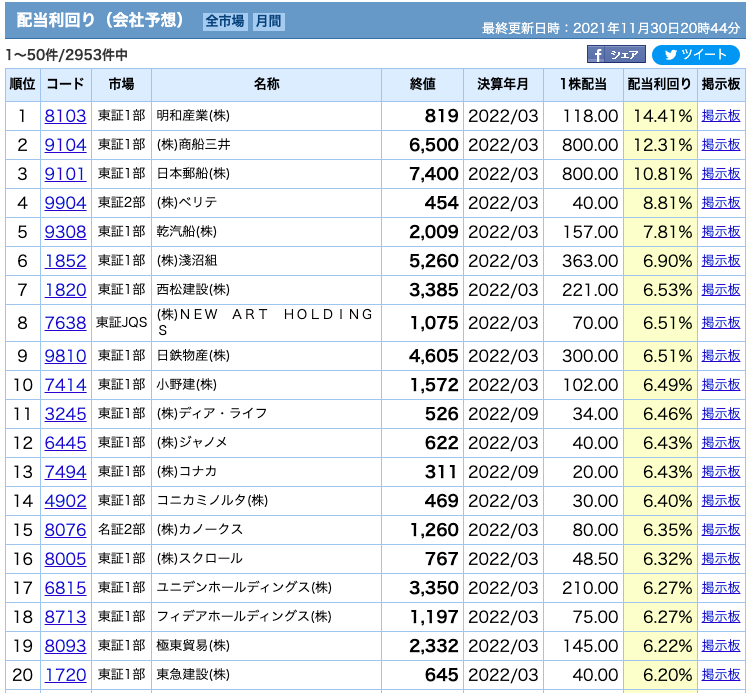
Task: Open 掲示板 link for (株)商船三井
Action: point(720,145)
